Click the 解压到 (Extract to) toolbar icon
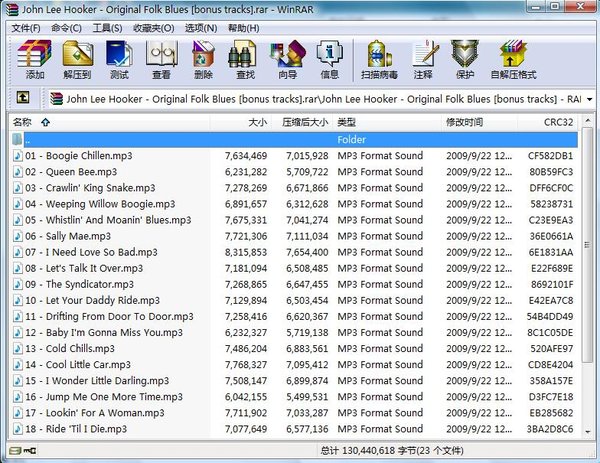 (x=78, y=59)
